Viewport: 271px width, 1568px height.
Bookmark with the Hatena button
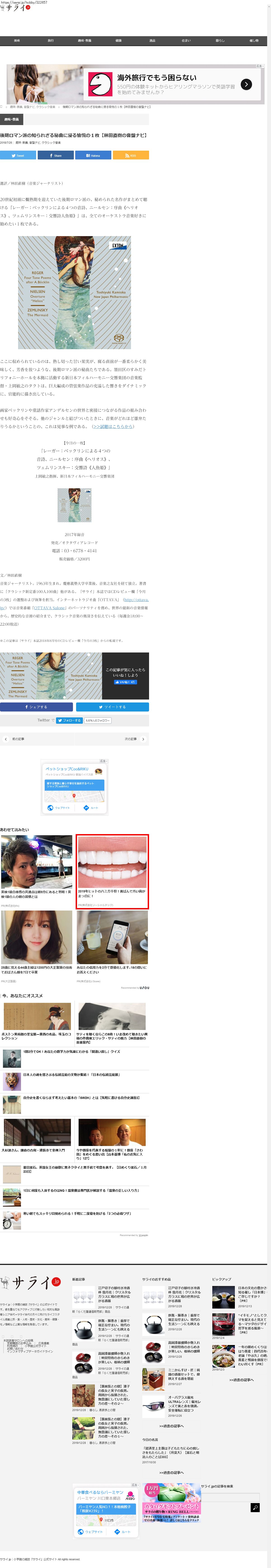(x=93, y=155)
